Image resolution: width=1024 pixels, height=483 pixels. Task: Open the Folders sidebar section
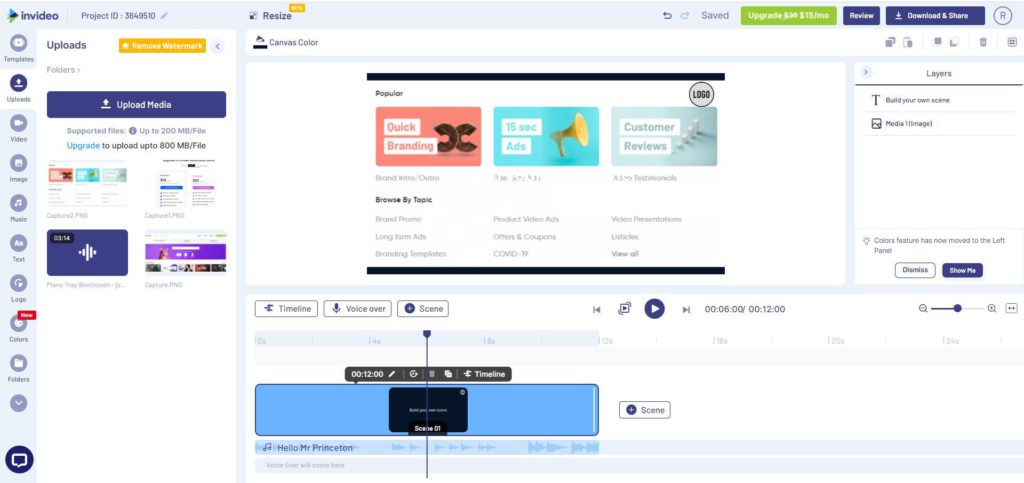[18, 368]
